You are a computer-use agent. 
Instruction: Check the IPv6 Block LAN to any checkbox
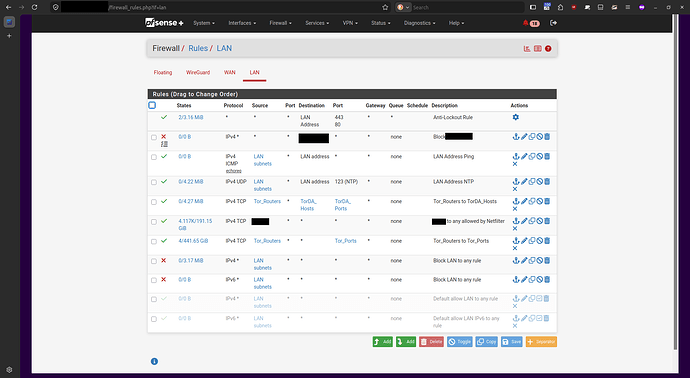pyautogui.click(x=154, y=280)
